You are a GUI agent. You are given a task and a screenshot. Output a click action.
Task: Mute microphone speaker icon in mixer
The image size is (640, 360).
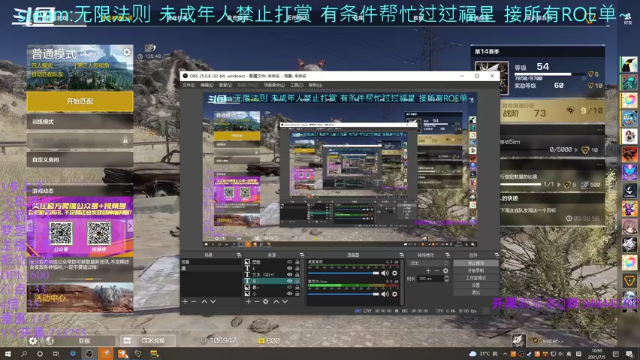pos(385,293)
